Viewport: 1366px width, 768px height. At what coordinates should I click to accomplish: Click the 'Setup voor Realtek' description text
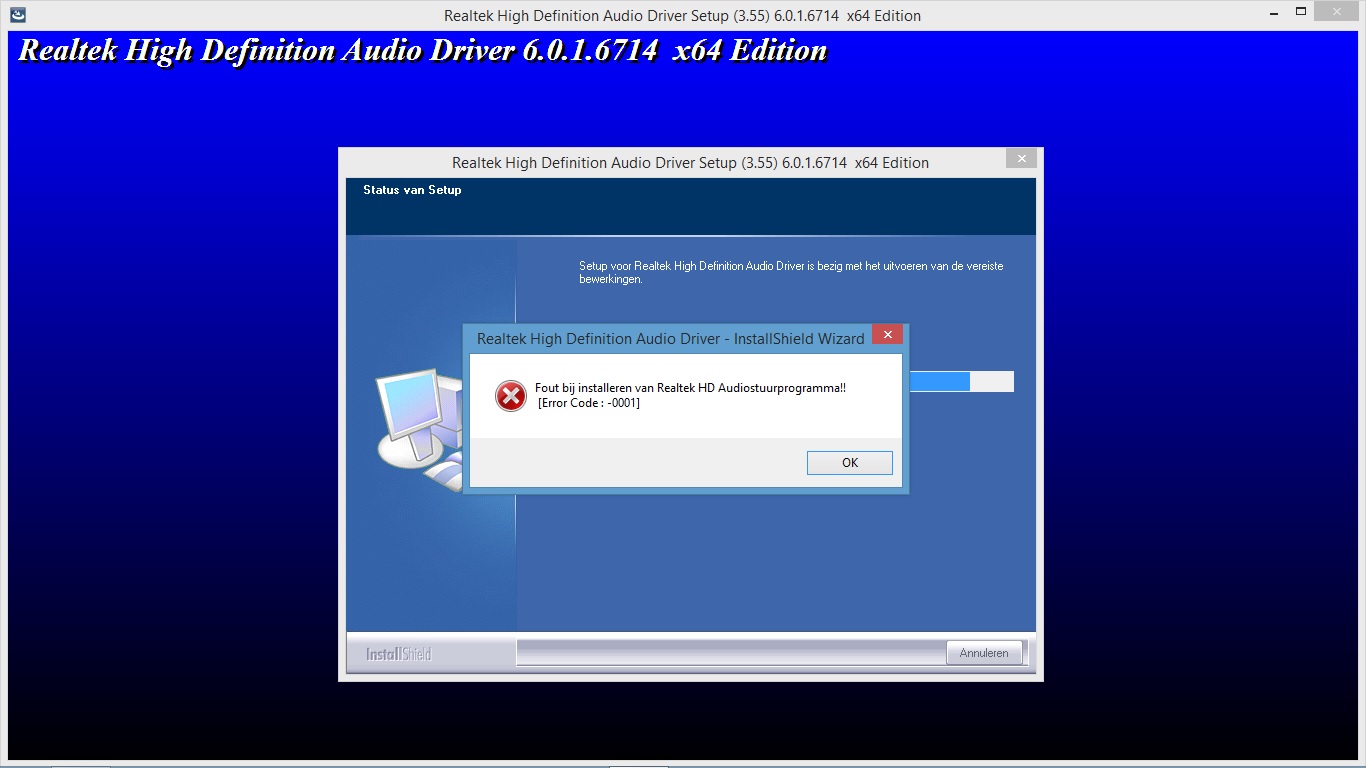coord(791,273)
